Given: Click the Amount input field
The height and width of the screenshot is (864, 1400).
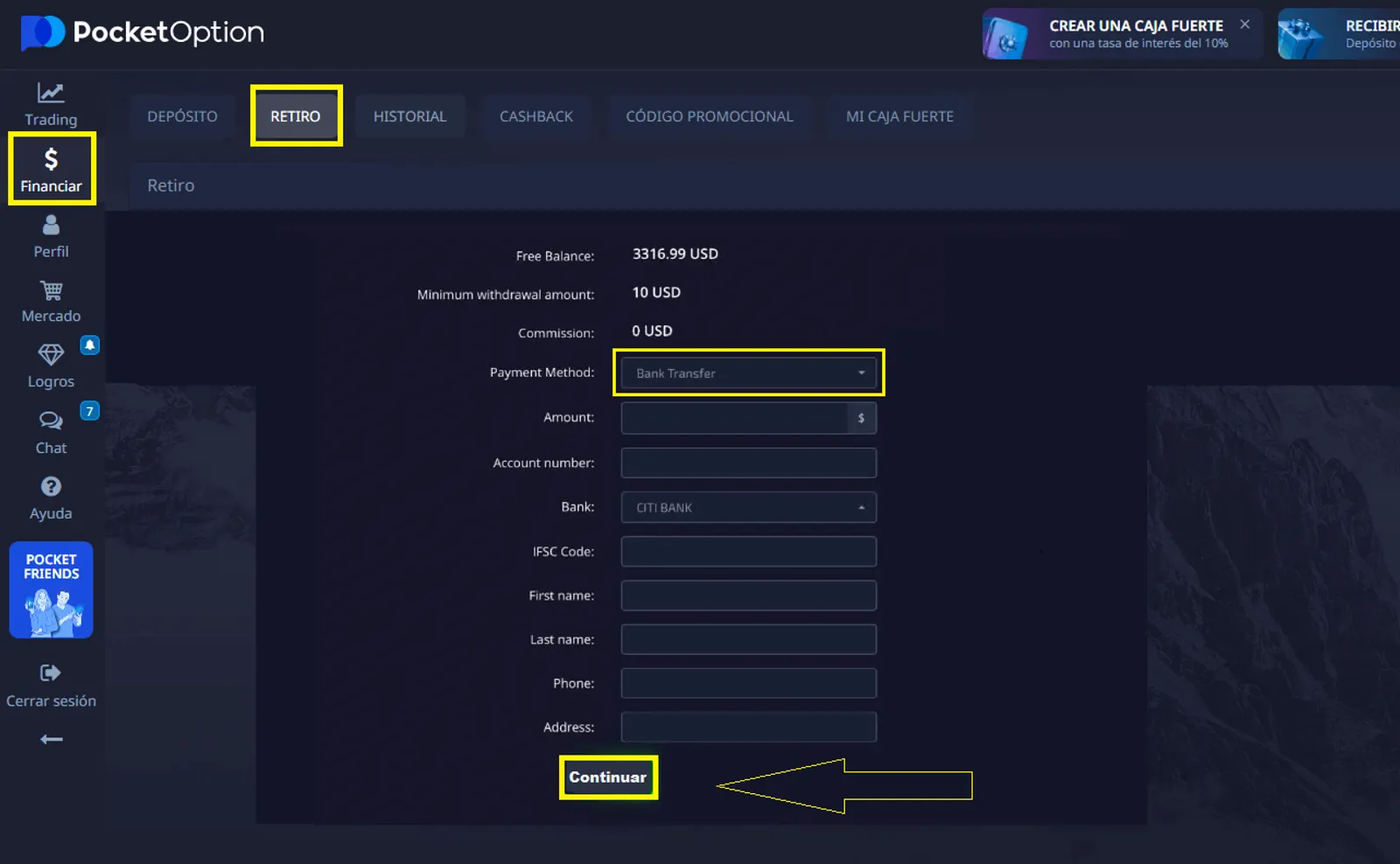Looking at the screenshot, I should pos(734,418).
